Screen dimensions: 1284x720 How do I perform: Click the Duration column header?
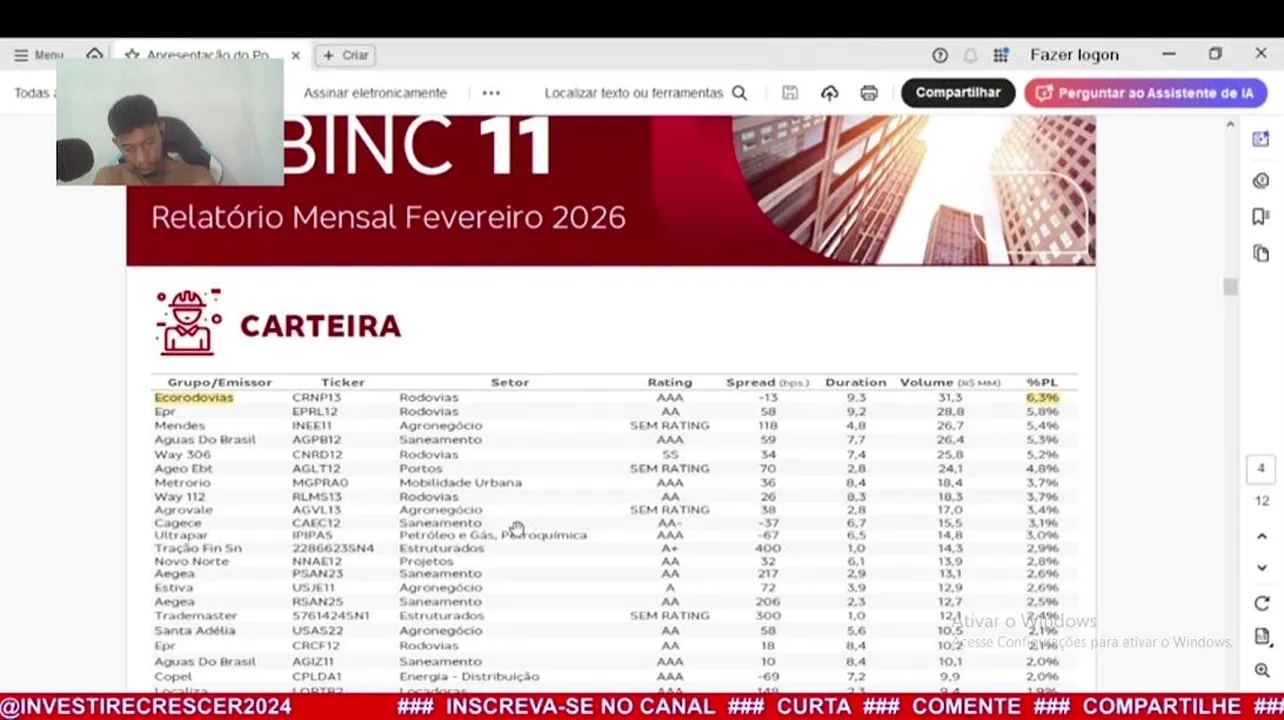(x=855, y=382)
